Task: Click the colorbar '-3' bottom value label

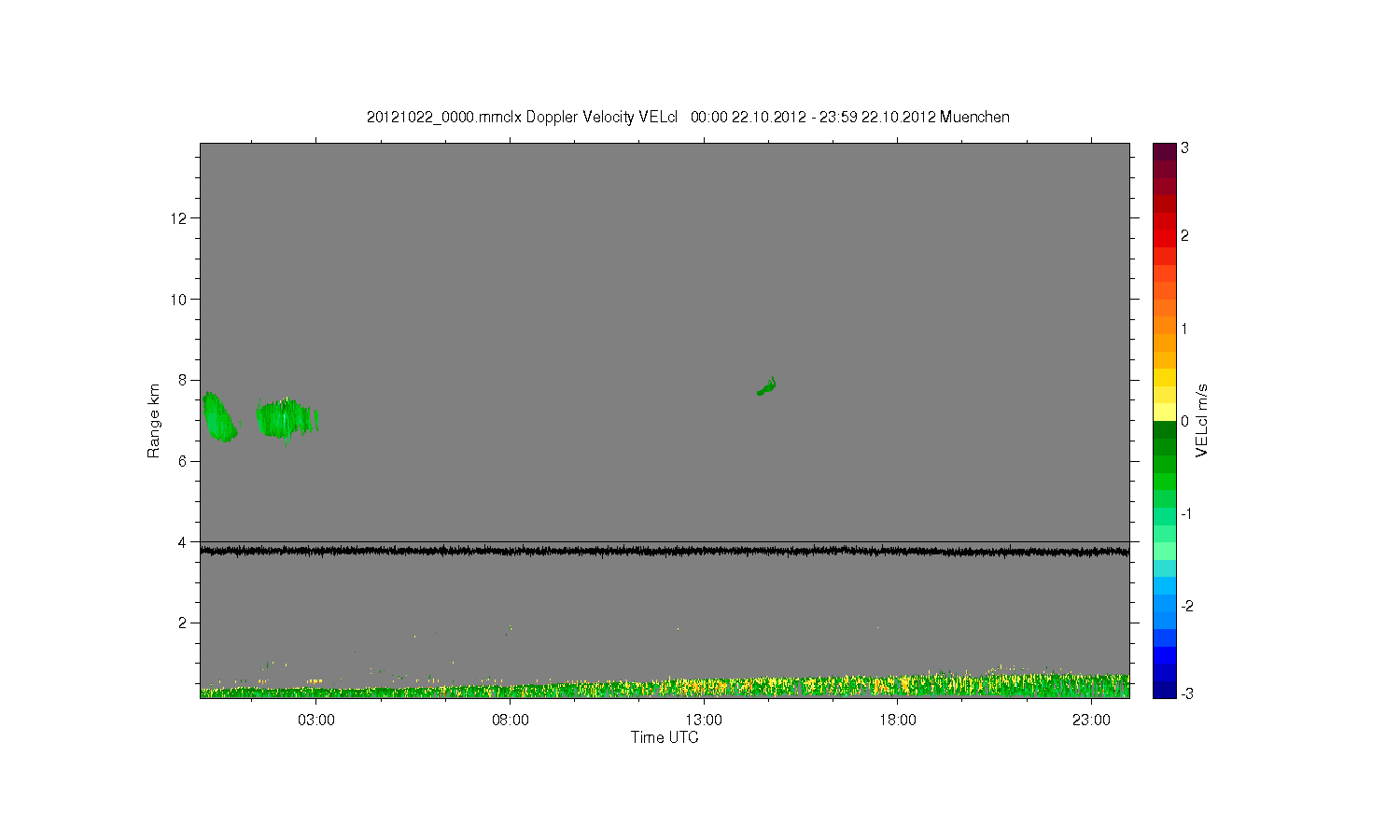Action: tap(1186, 693)
